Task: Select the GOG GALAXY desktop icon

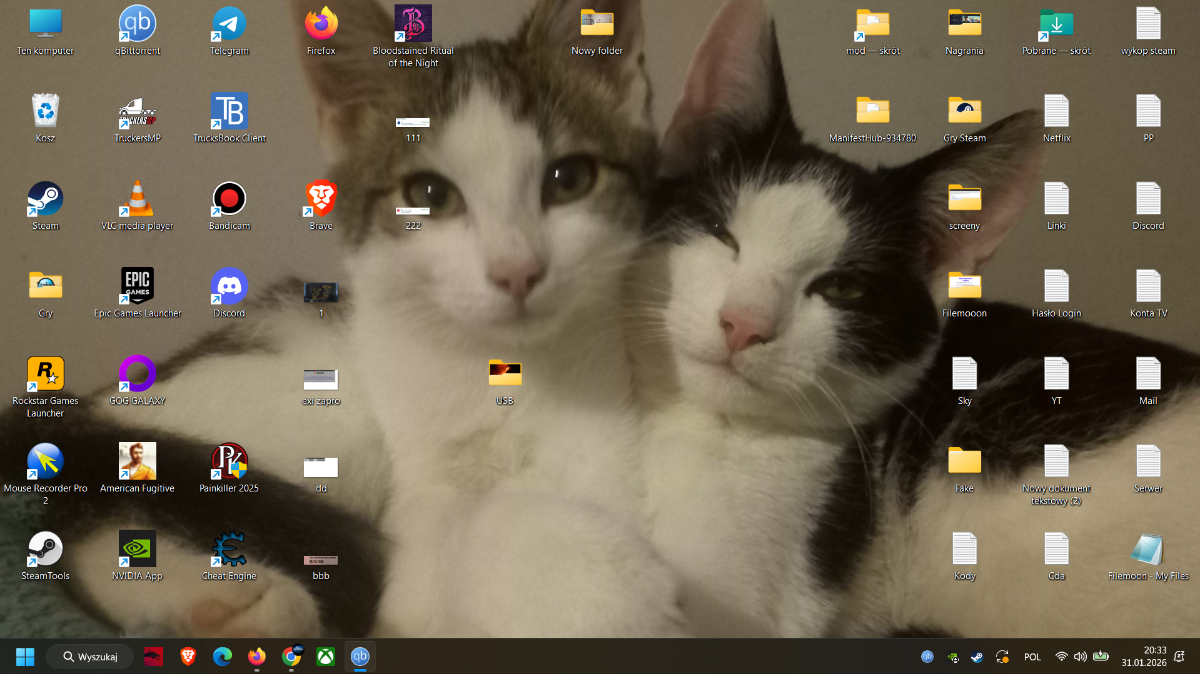Action: (x=137, y=374)
